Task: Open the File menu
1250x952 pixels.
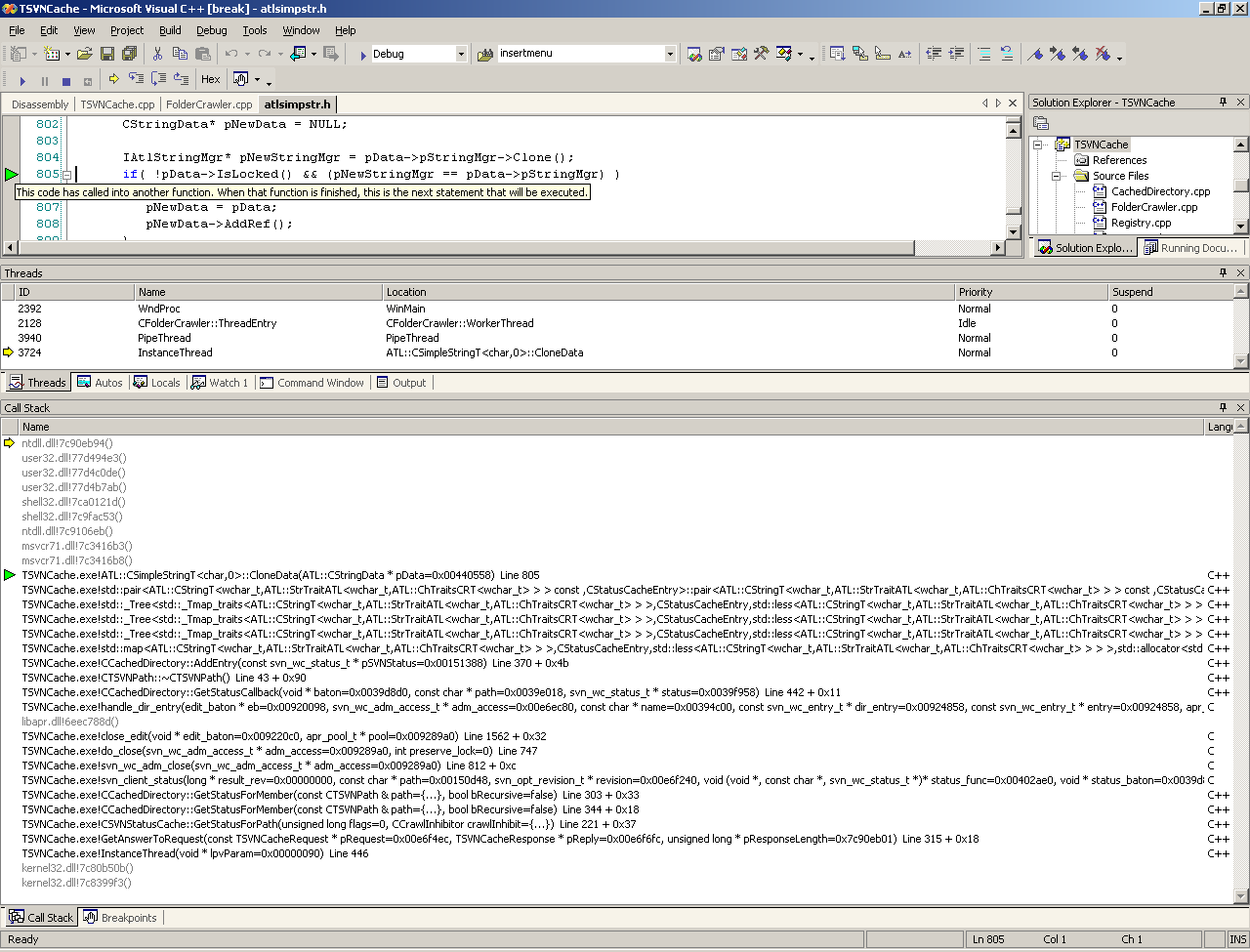Action: coord(17,30)
